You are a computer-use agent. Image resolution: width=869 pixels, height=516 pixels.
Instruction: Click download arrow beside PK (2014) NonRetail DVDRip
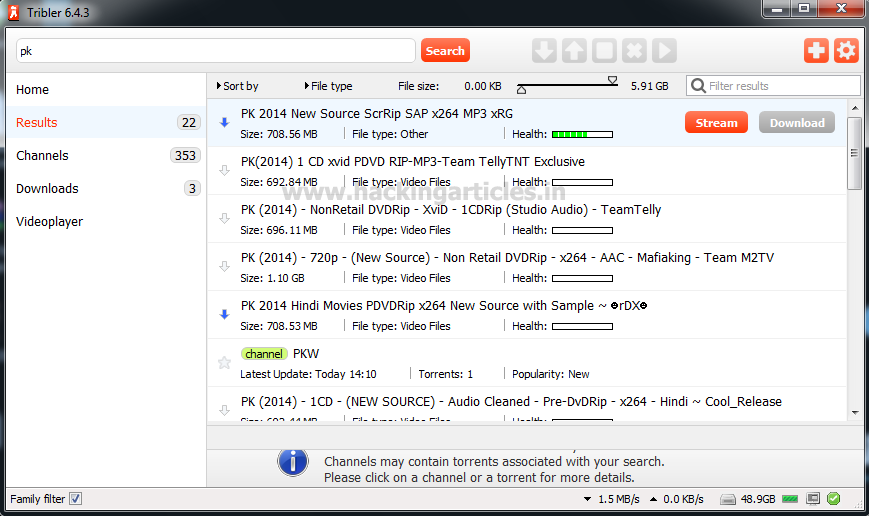(x=224, y=218)
